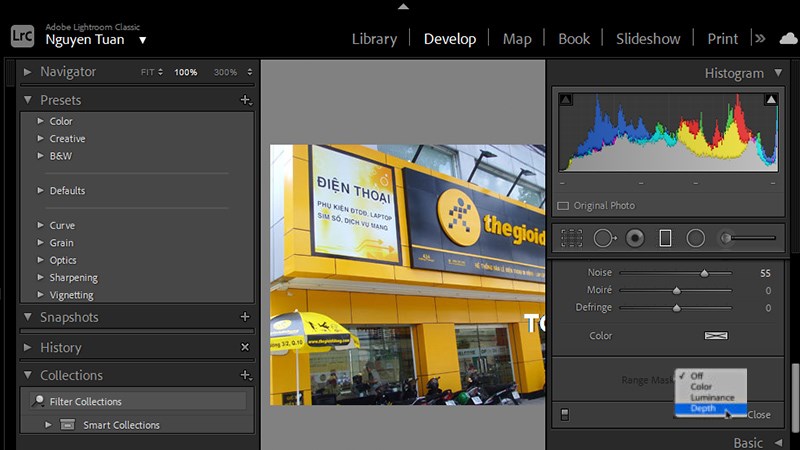Screen dimensions: 800x450
Task: Click the storefront photo in the preview
Action: point(407,275)
